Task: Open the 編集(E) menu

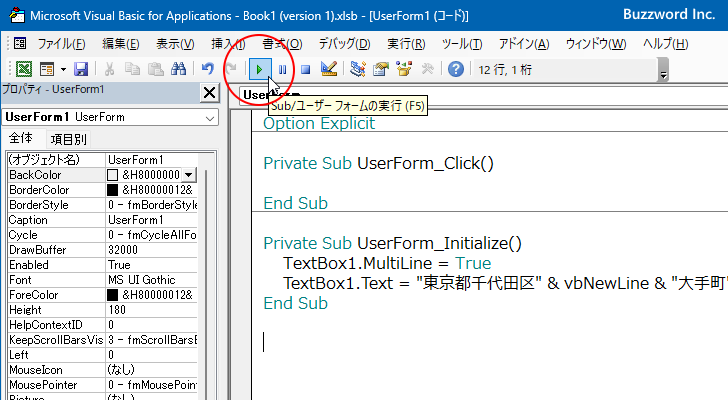Action: [x=121, y=44]
